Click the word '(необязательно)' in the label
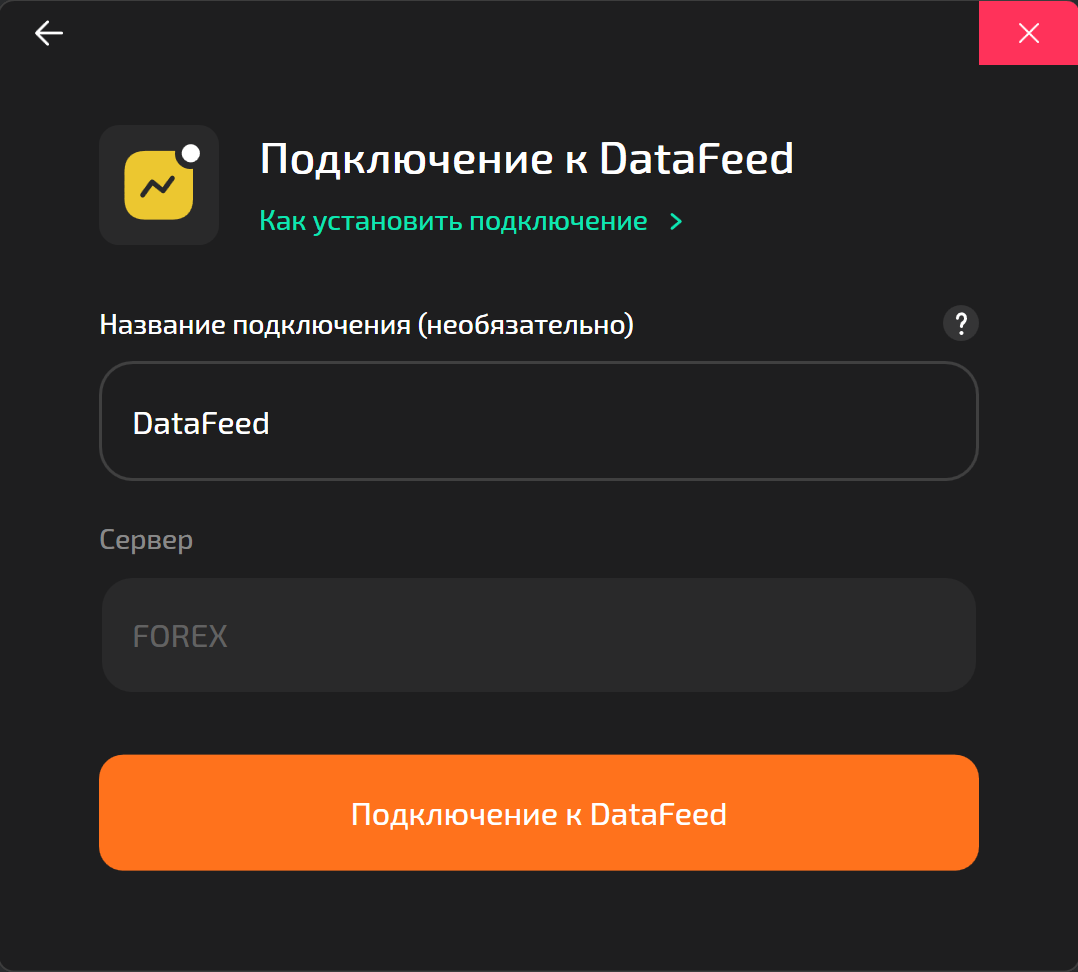The width and height of the screenshot is (1078, 972). point(526,325)
